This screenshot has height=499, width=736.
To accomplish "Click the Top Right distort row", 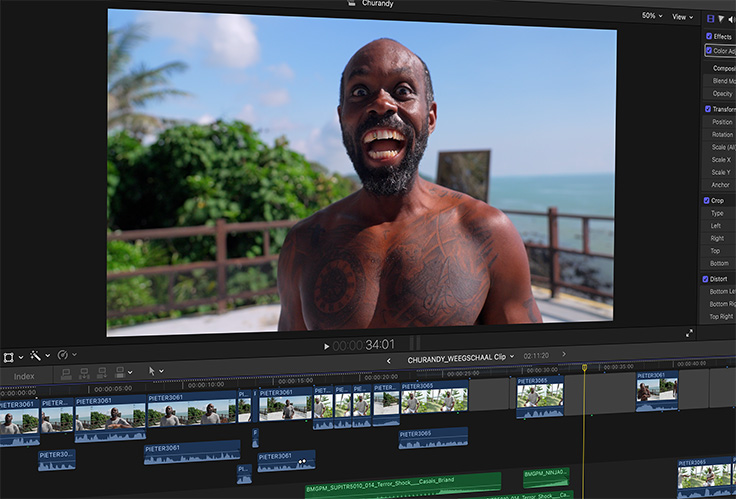I will pos(717,317).
